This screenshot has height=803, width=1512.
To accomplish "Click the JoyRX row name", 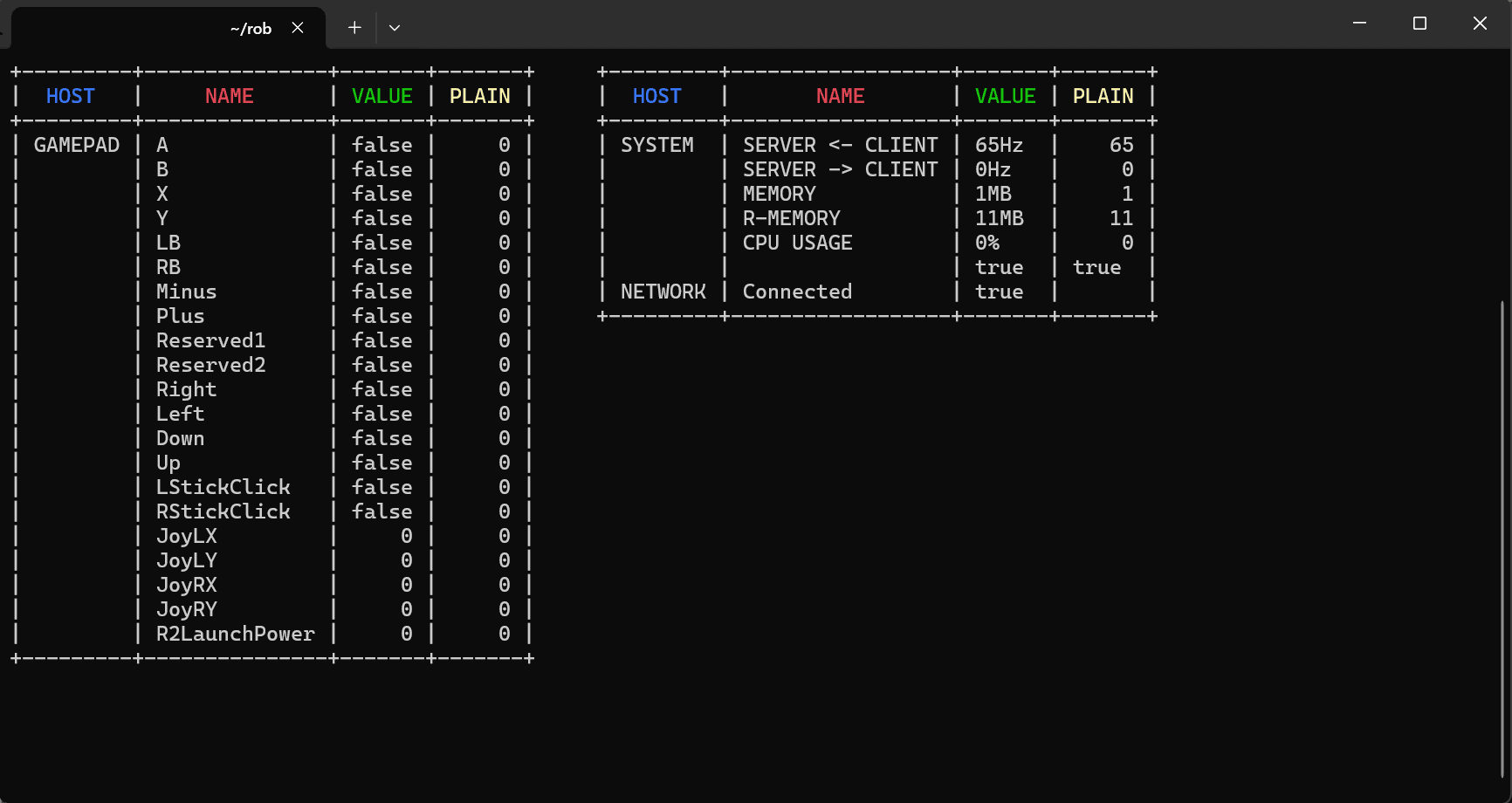I will click(x=186, y=585).
